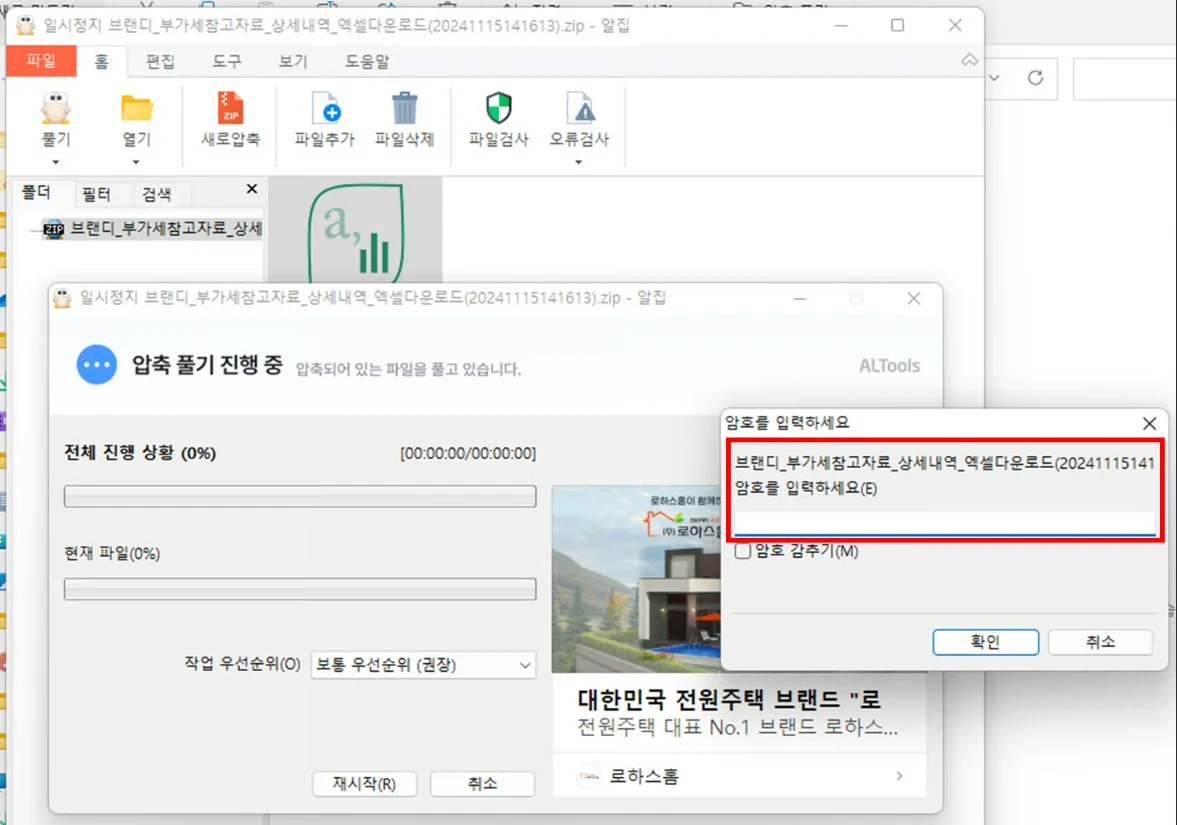Switch to the 편집 ribbon tab
Viewport: 1177px width, 825px height.
click(160, 61)
